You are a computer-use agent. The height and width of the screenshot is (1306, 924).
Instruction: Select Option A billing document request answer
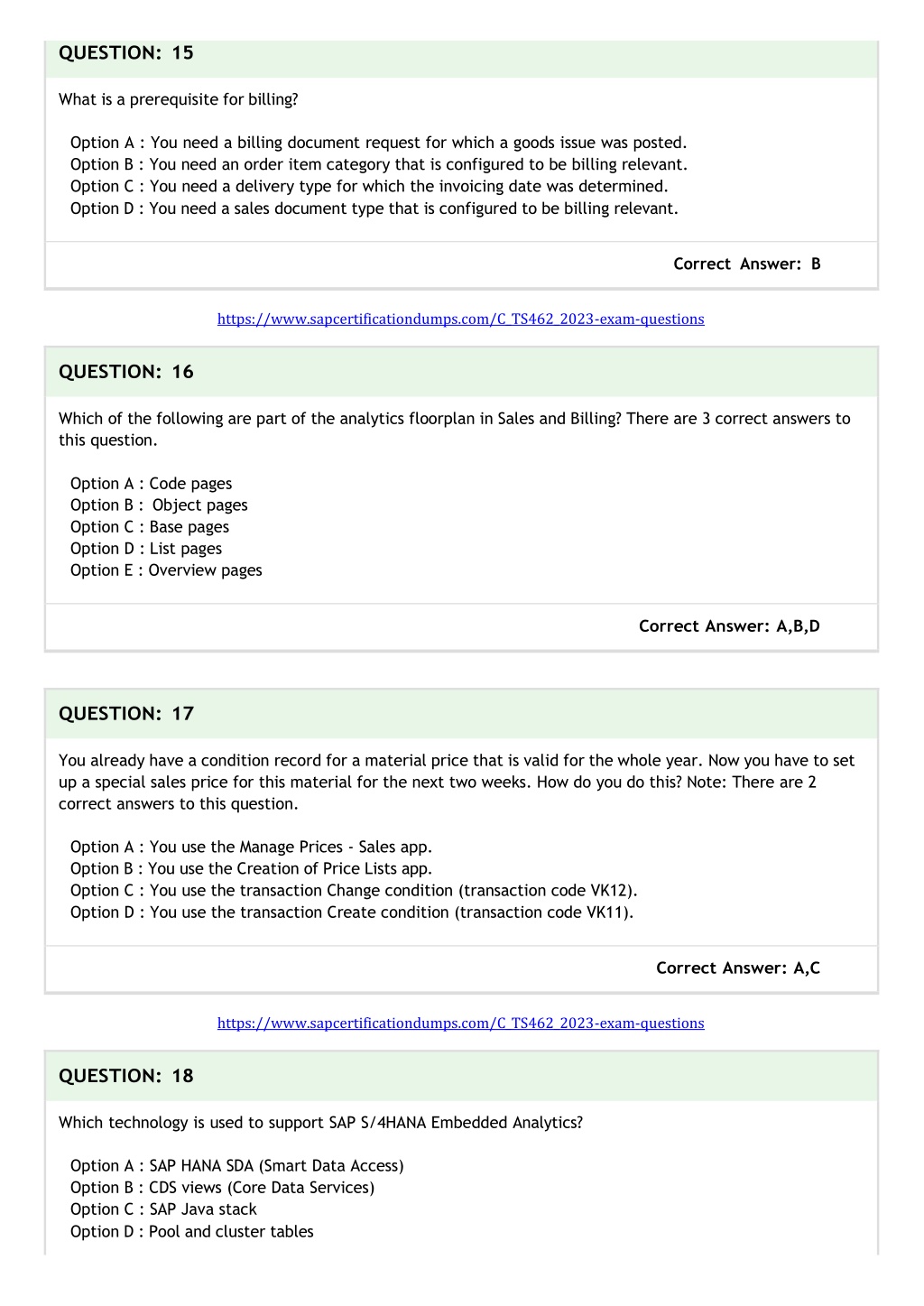point(379,143)
